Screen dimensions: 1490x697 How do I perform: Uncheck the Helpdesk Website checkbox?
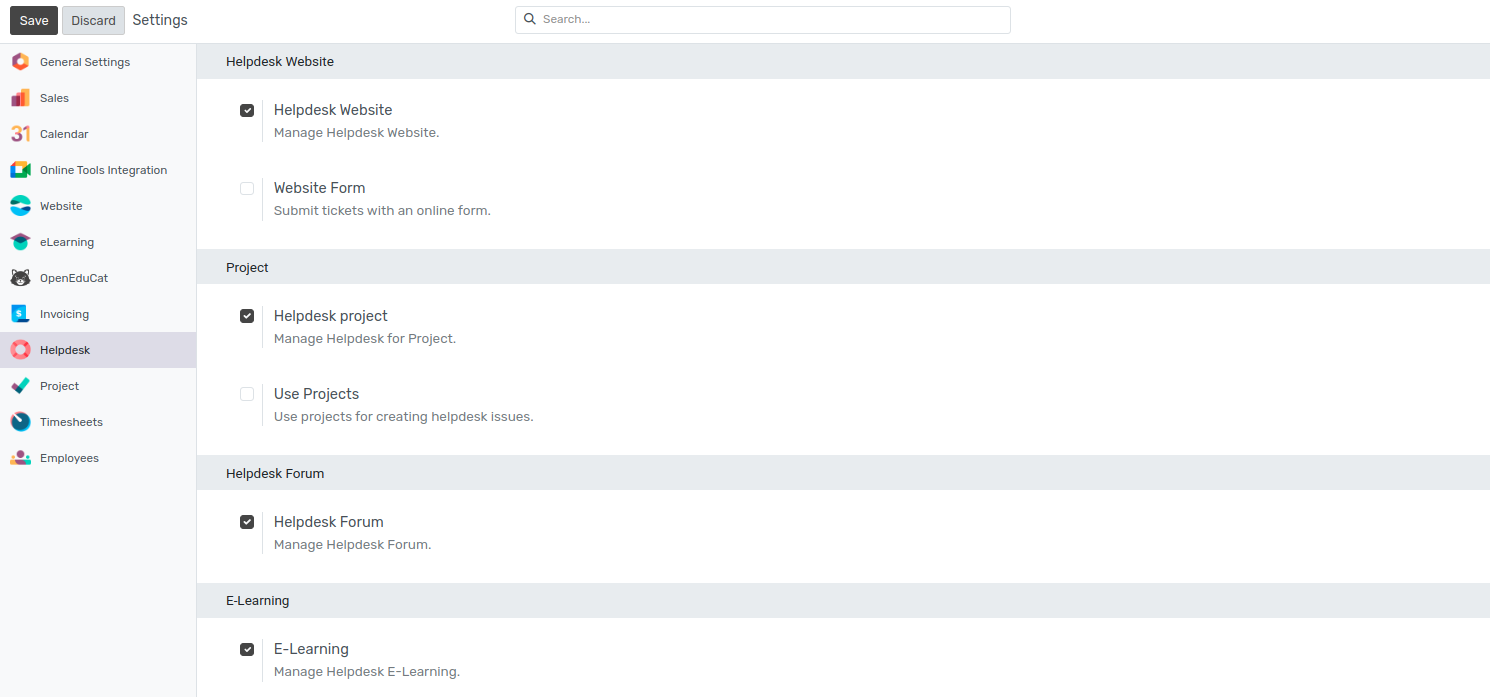247,110
